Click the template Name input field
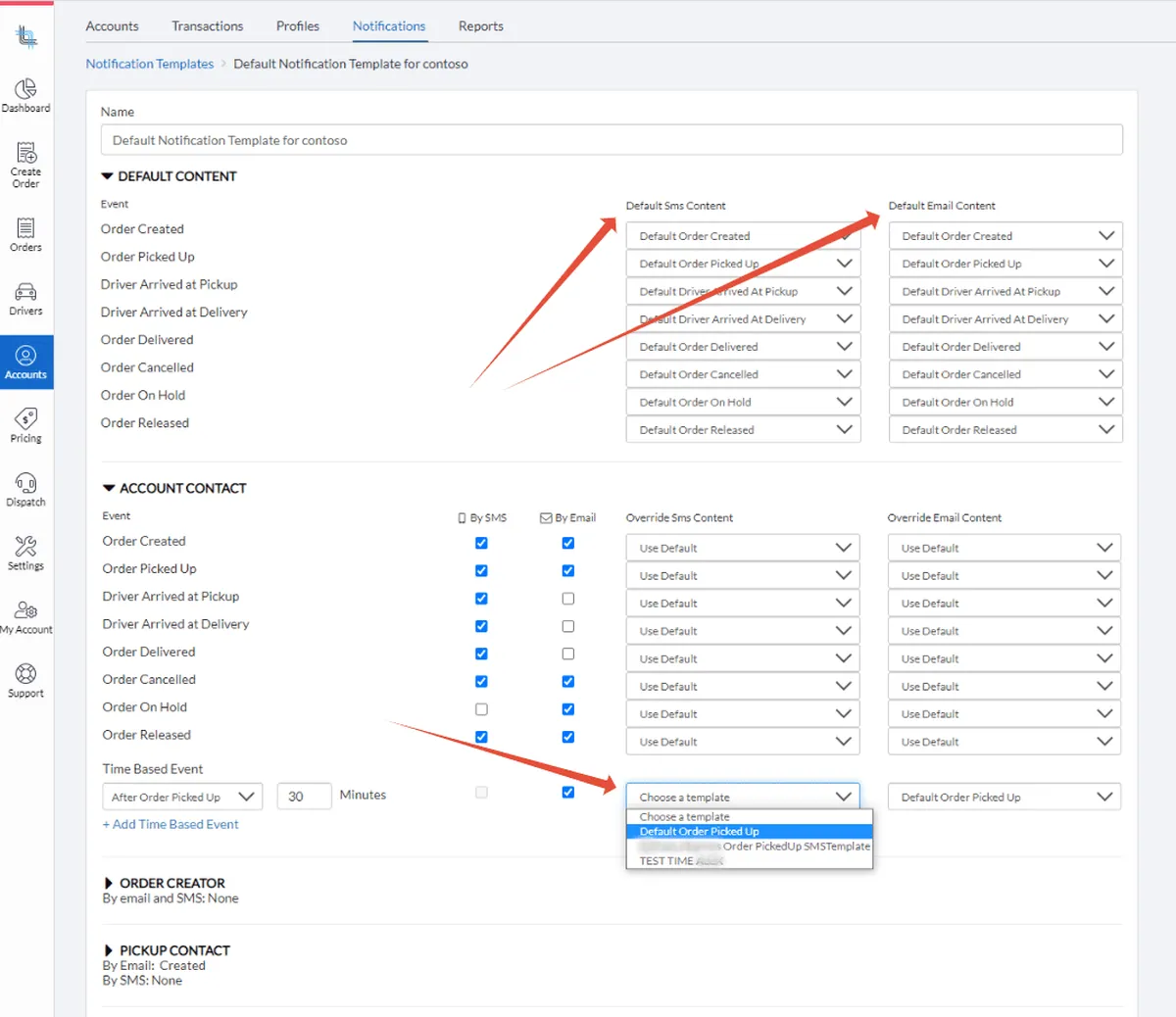The height and width of the screenshot is (1017, 1176). point(611,140)
